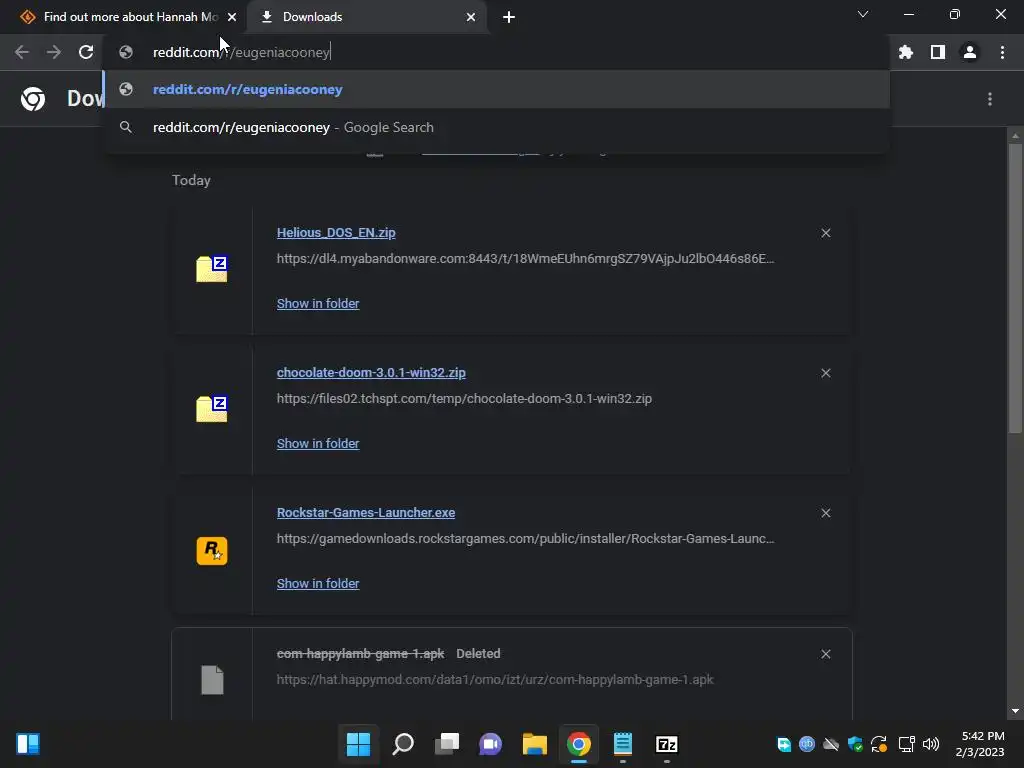1024x768 pixels.
Task: Go forward to the next page
Action: (54, 52)
